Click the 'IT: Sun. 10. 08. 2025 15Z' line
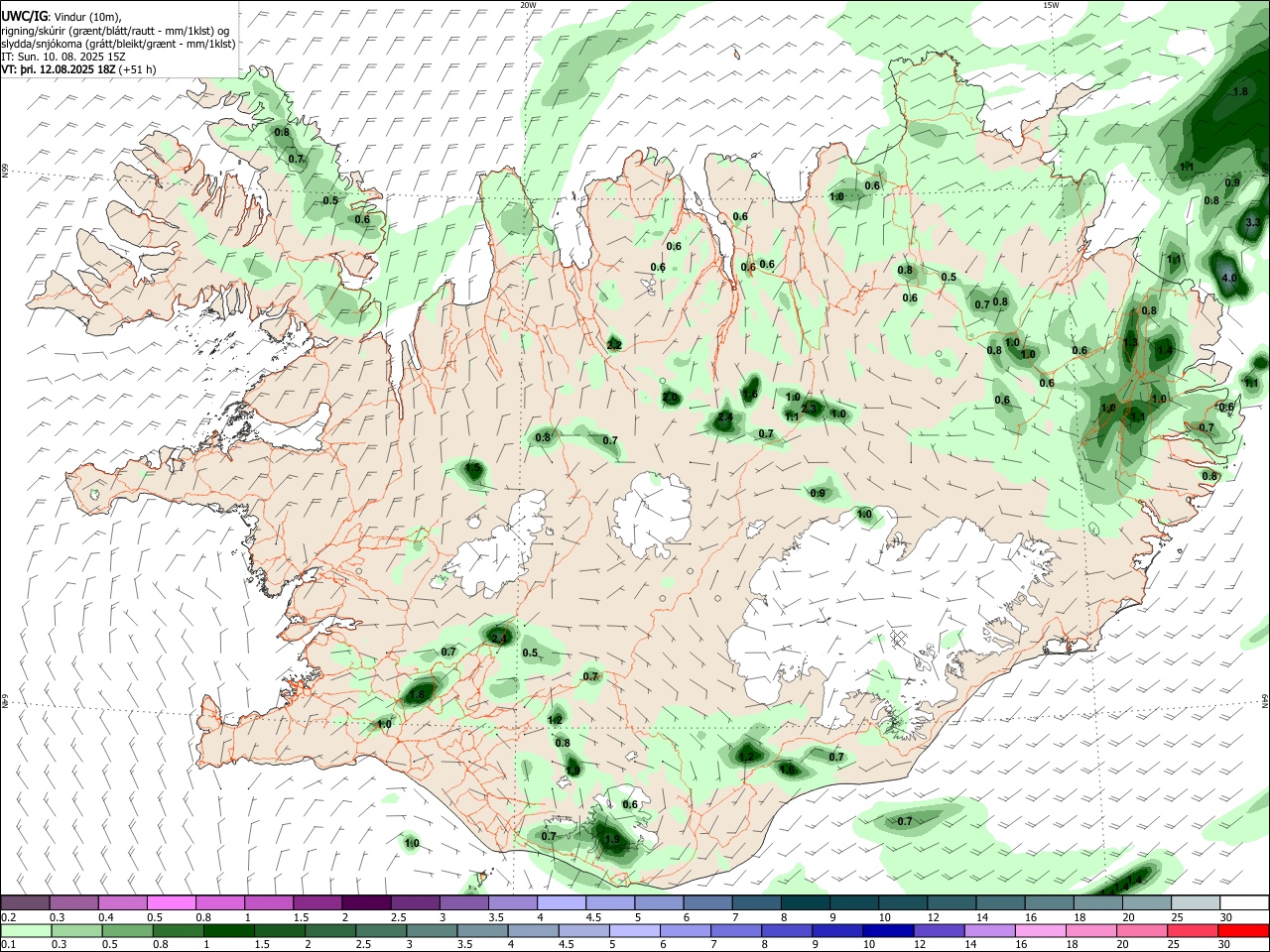The image size is (1270, 952). [x=63, y=57]
